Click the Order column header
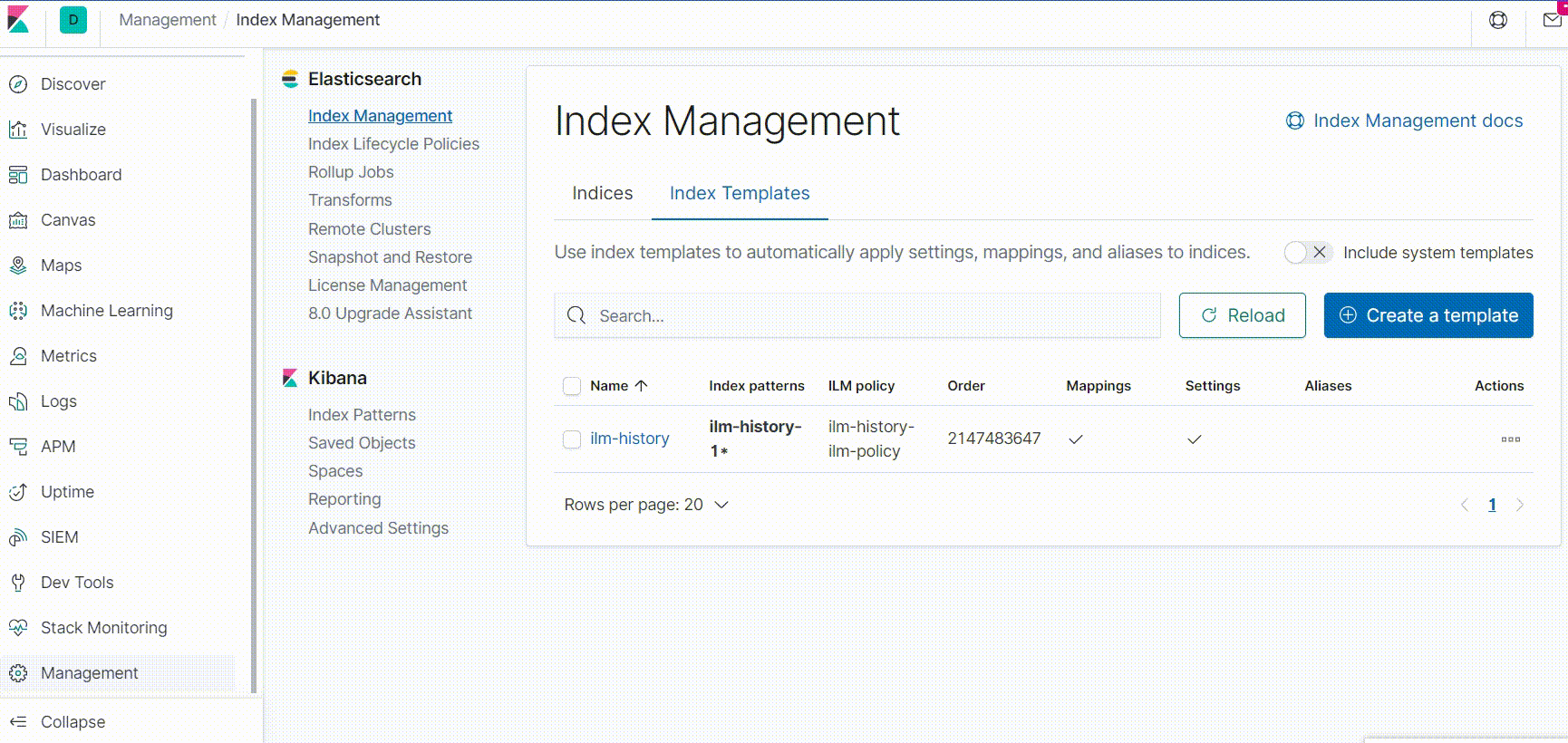 pyautogui.click(x=966, y=386)
